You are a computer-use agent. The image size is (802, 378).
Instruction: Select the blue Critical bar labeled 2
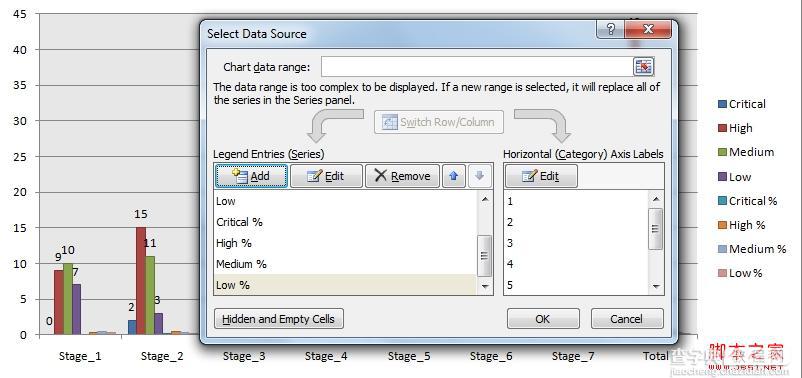coord(132,327)
